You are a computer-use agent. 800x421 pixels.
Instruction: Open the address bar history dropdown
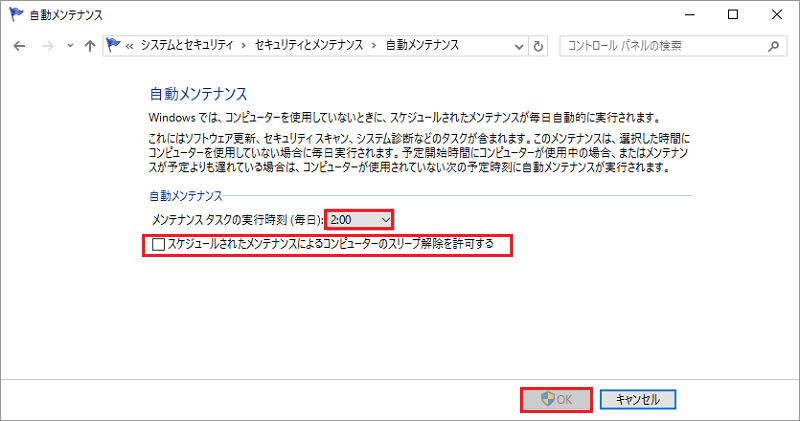[x=519, y=46]
